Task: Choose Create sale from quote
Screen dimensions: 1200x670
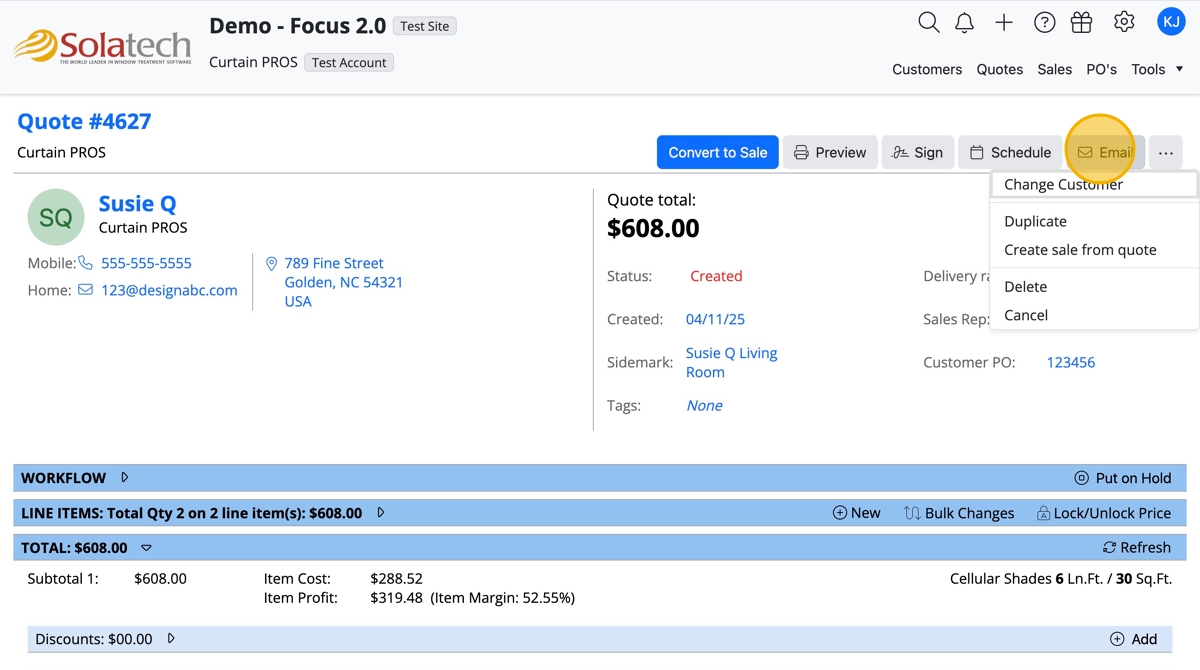Action: tap(1080, 250)
